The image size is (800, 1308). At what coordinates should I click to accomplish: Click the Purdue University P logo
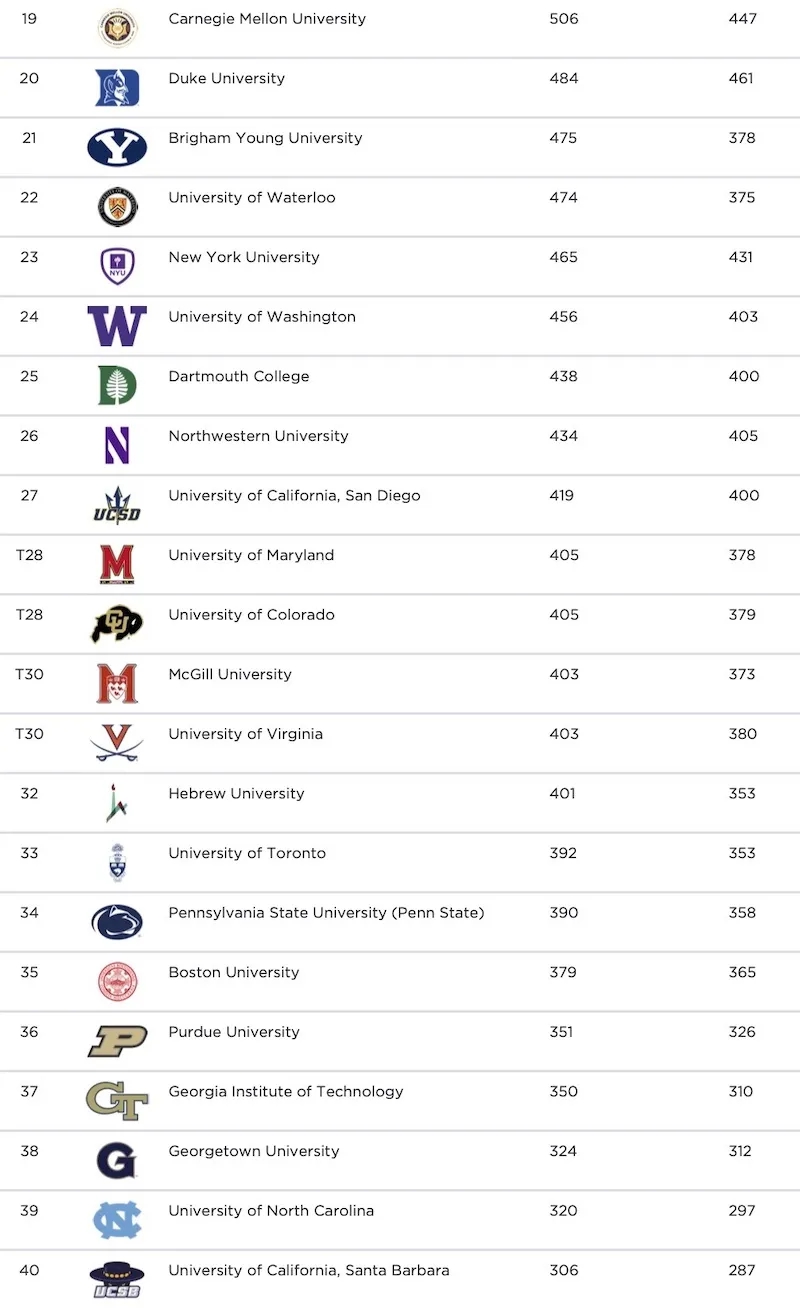[x=117, y=1041]
